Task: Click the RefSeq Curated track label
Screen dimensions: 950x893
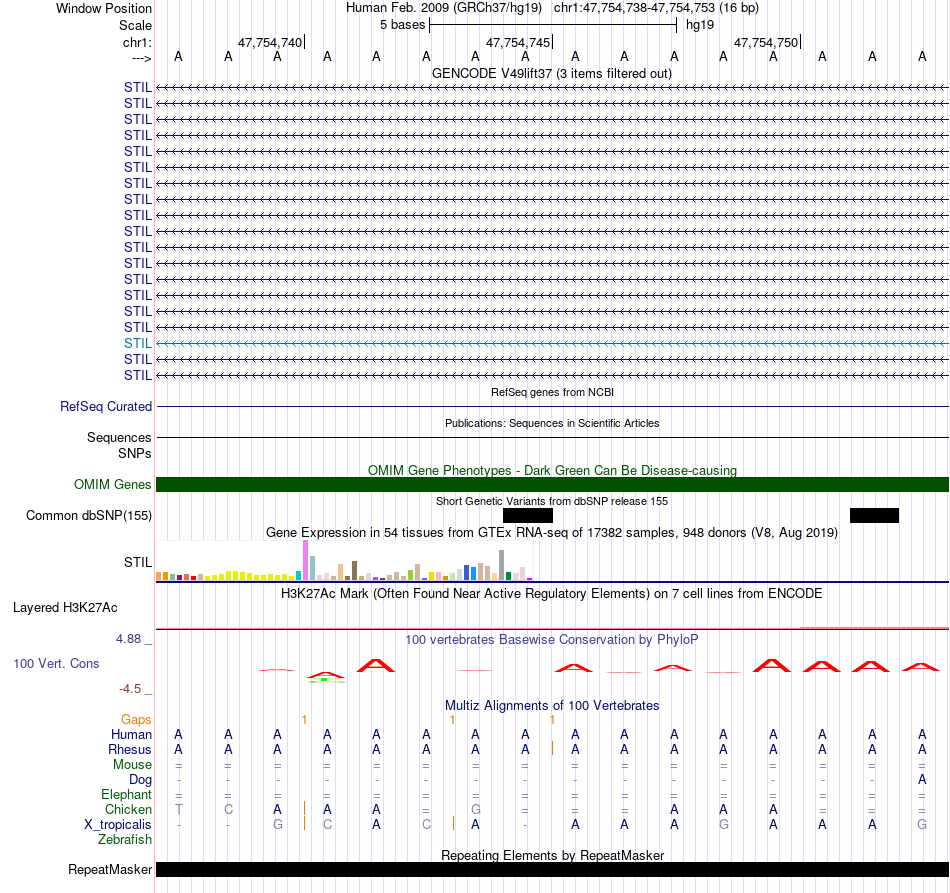Action: (x=105, y=407)
